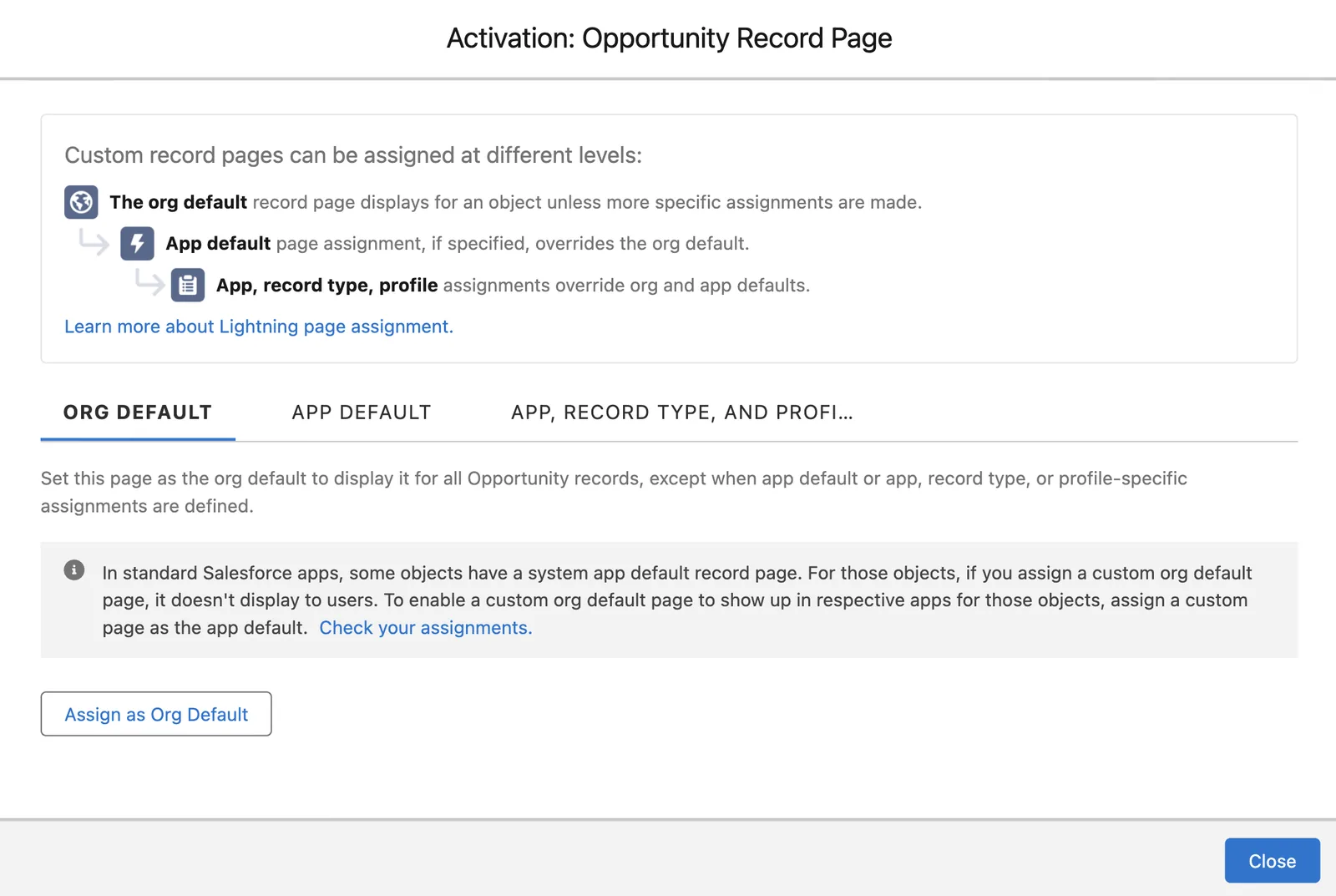Click the app default lightning bolt icon
Image resolution: width=1336 pixels, height=896 pixels.
(137, 244)
